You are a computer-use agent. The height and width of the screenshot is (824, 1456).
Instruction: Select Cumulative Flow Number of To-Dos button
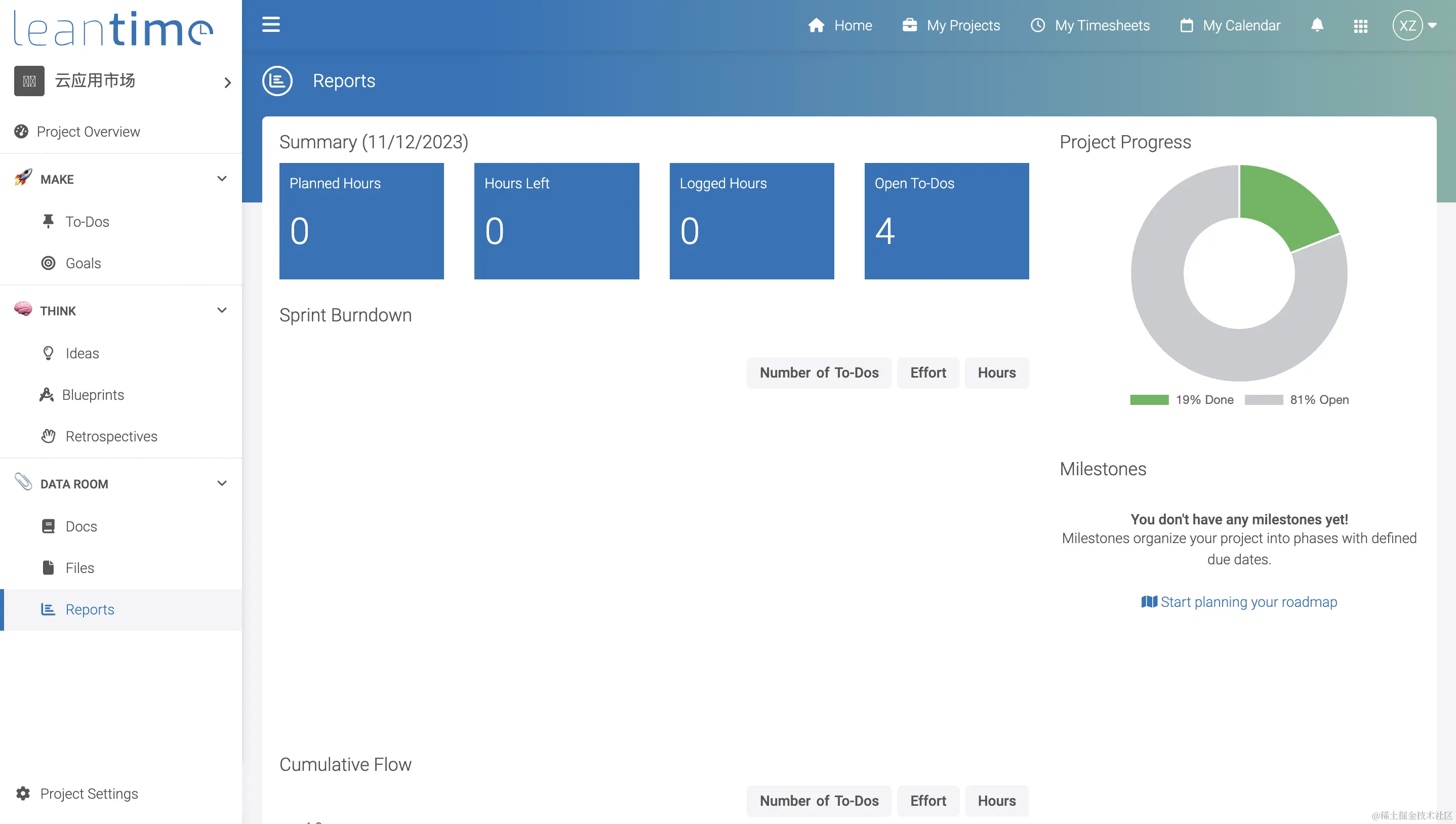pos(819,801)
